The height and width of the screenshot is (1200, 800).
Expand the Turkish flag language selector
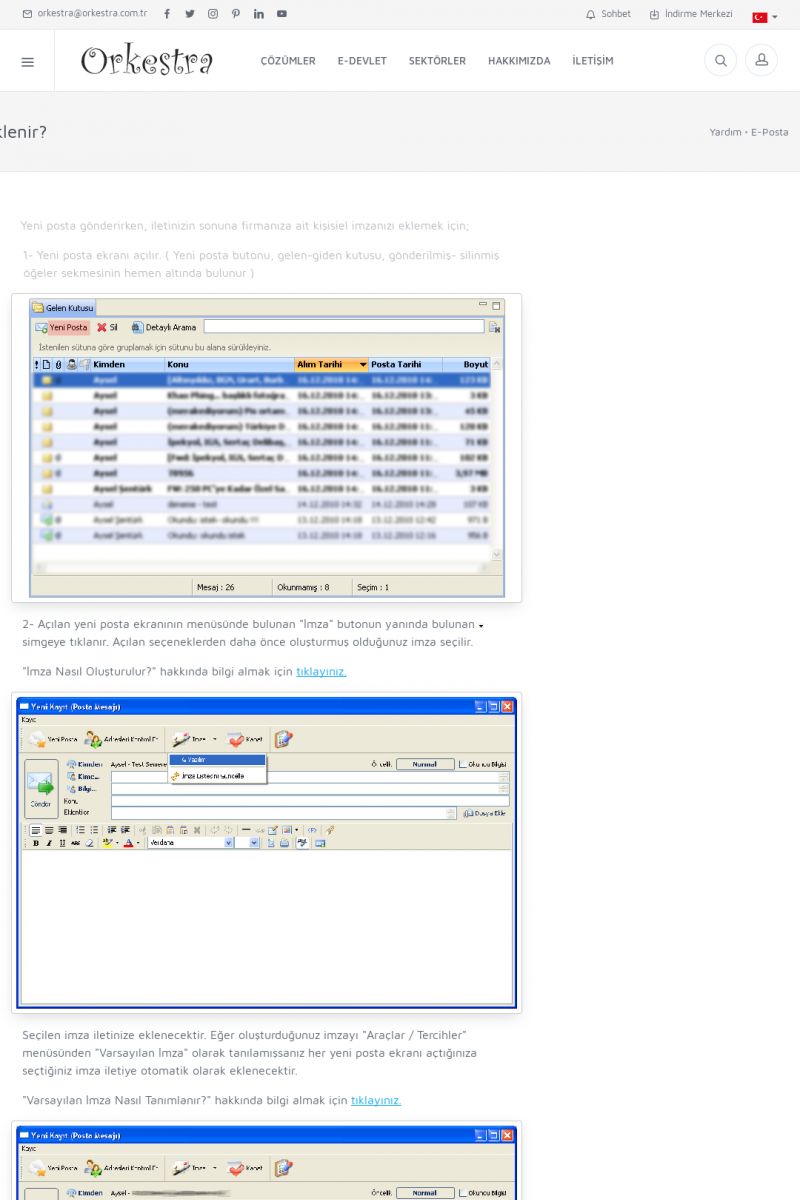coord(765,17)
